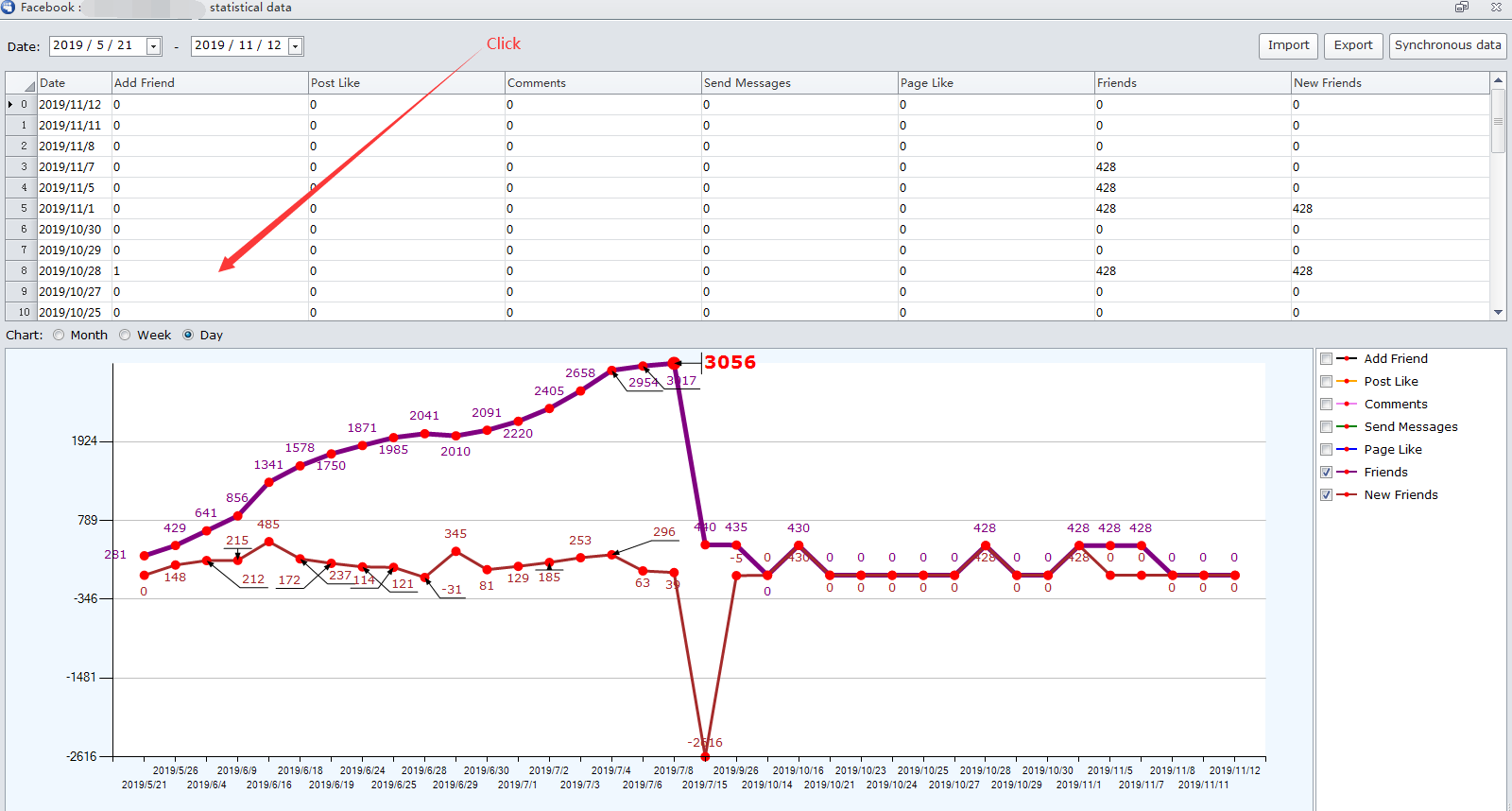Click the Import button
1512x811 pixels.
(x=1288, y=45)
